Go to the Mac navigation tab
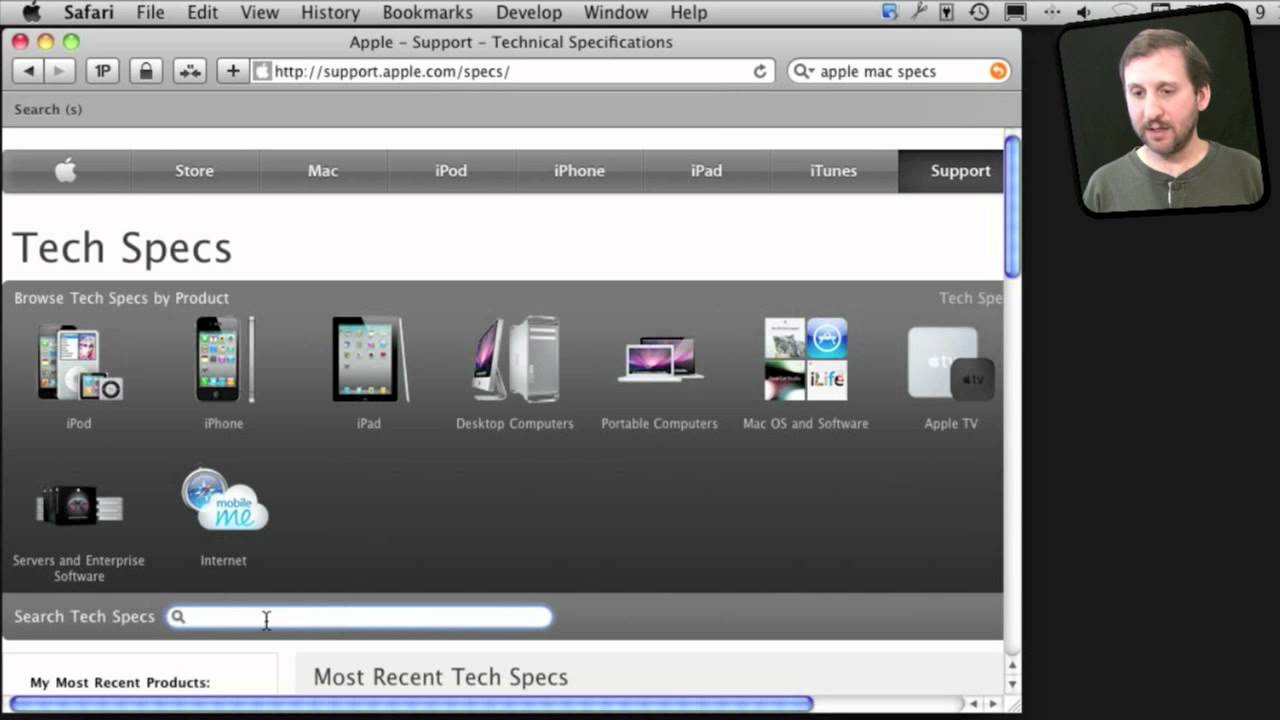 click(323, 171)
